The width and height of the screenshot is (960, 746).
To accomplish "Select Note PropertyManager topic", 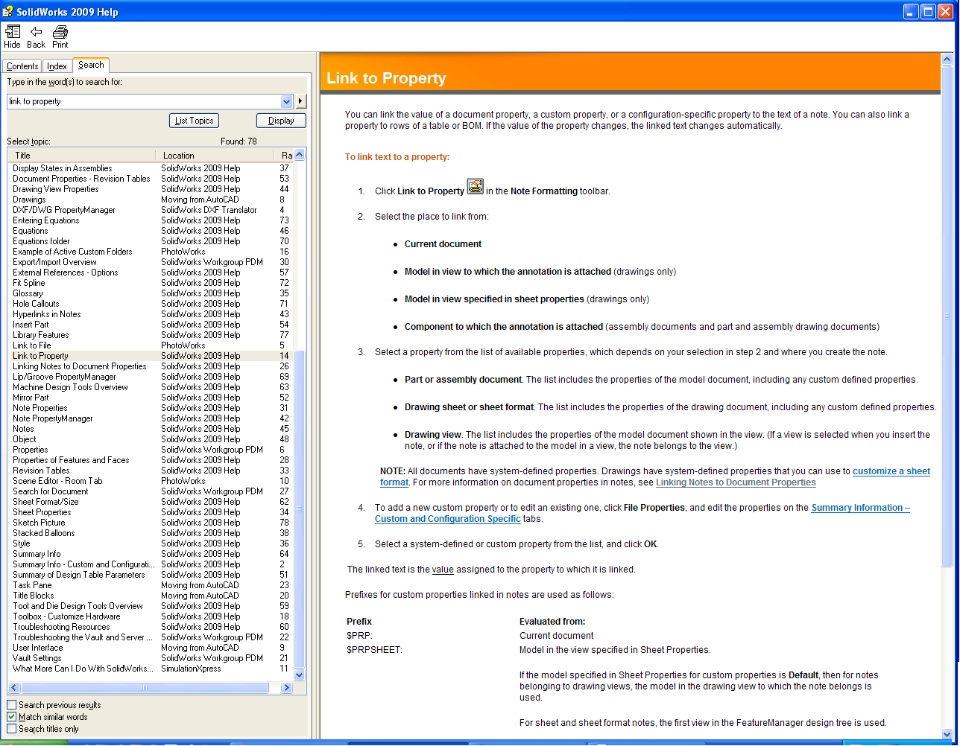I will (x=53, y=419).
